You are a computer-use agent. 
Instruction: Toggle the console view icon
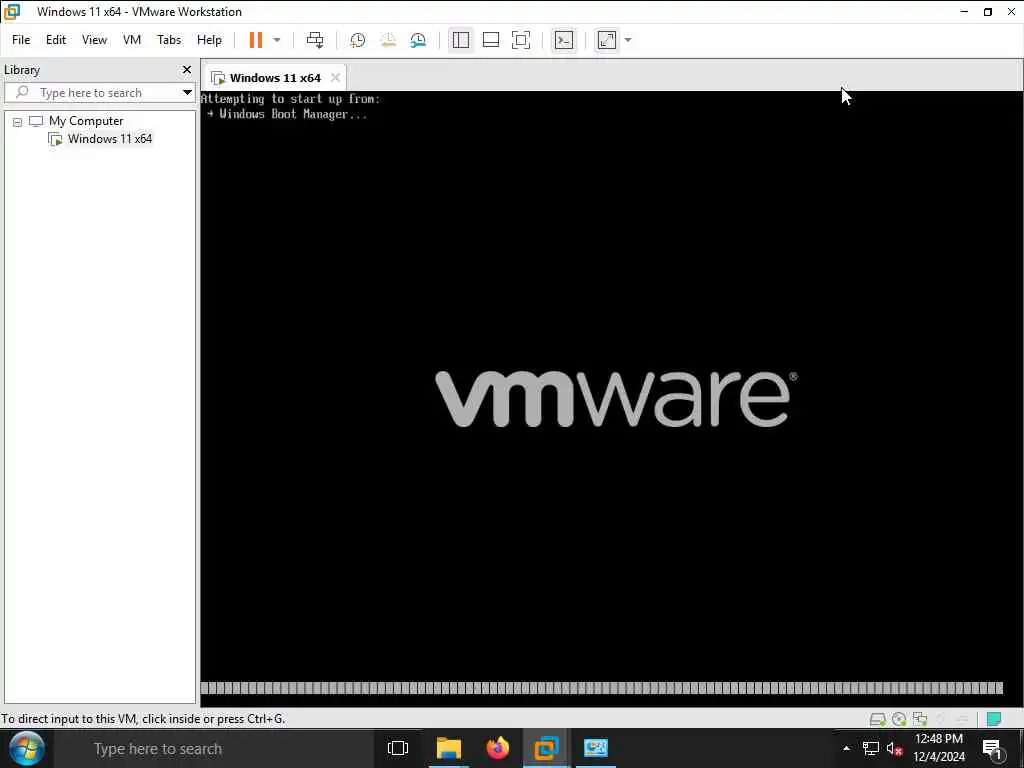[x=564, y=40]
